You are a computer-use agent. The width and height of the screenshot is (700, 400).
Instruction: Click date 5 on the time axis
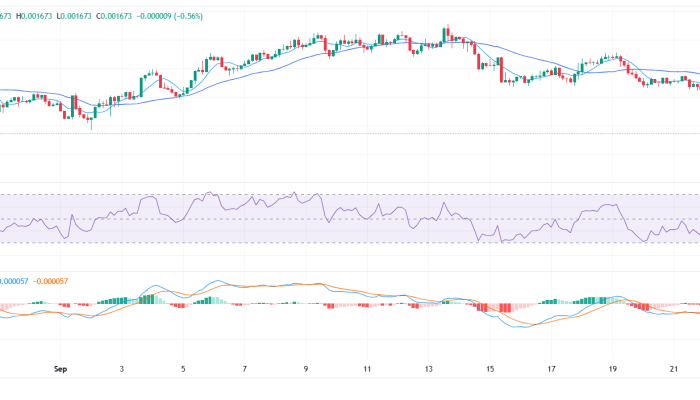(x=183, y=369)
